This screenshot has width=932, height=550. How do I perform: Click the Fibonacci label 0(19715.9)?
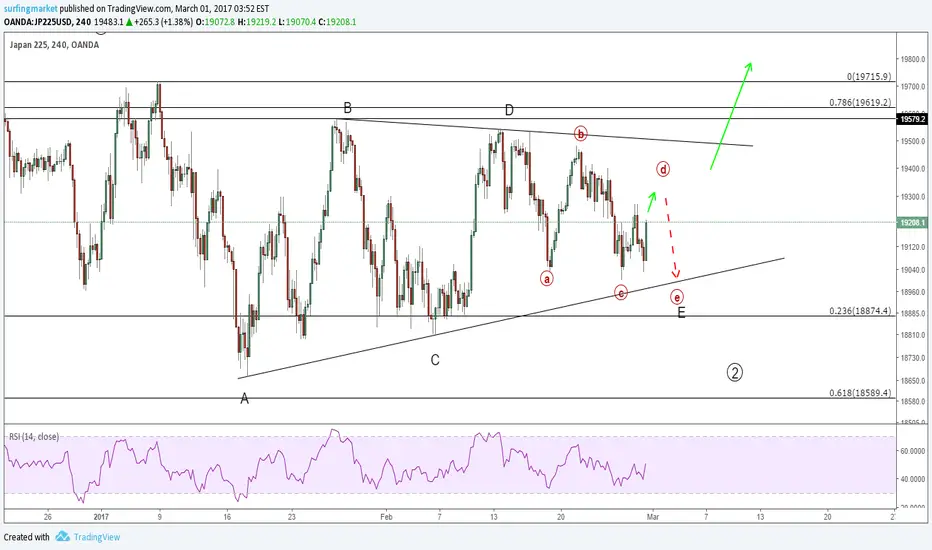point(869,77)
